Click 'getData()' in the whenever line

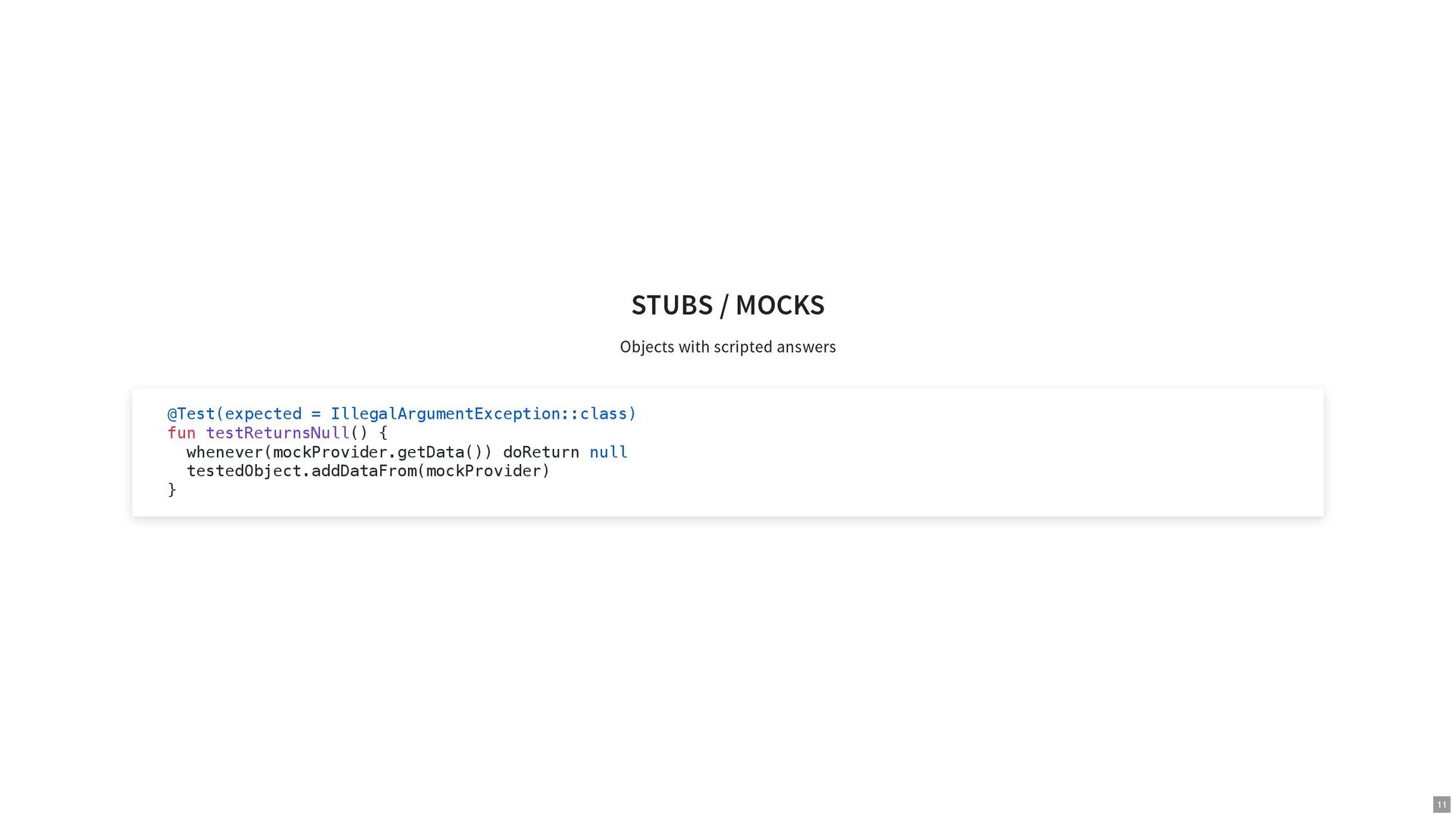tap(440, 452)
